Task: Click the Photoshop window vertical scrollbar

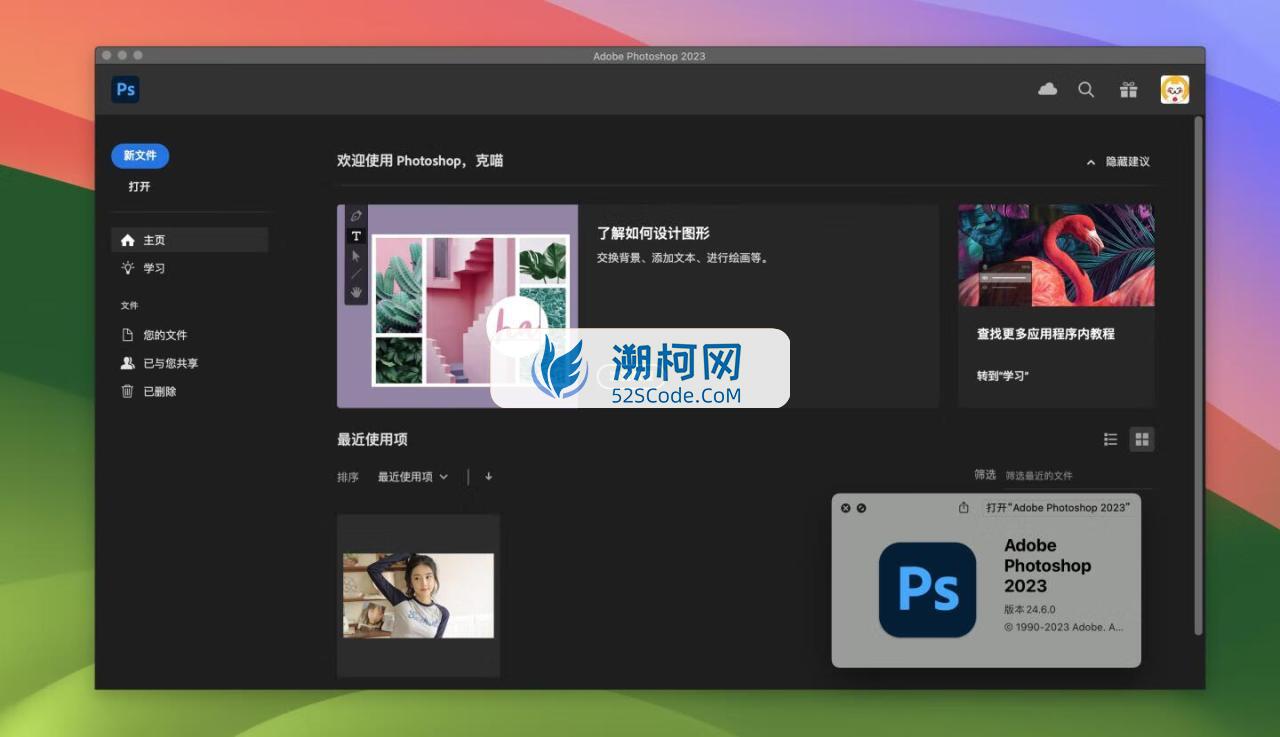Action: click(1199, 376)
